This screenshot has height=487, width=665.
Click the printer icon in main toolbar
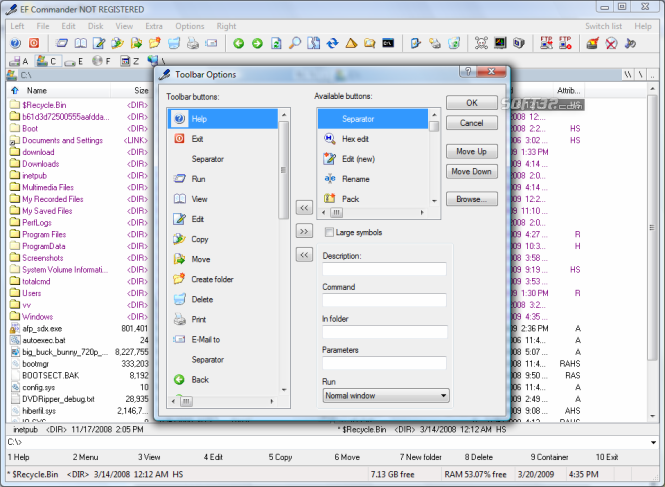pos(193,43)
